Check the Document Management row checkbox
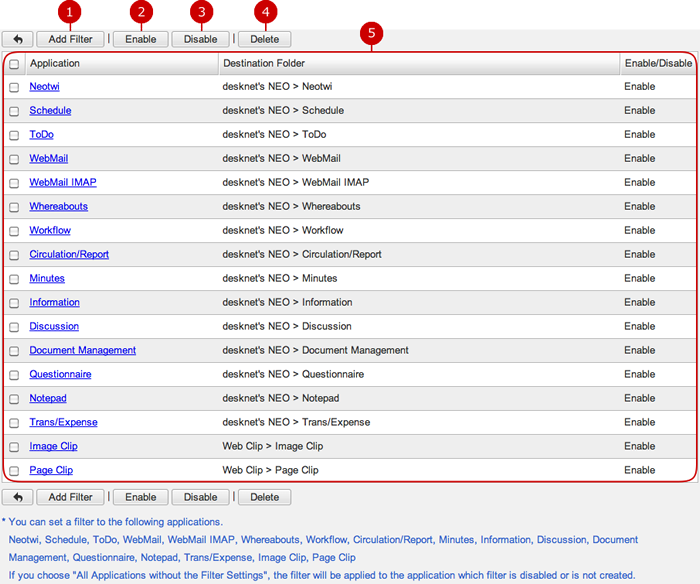This screenshot has height=584, width=700. click(x=14, y=351)
